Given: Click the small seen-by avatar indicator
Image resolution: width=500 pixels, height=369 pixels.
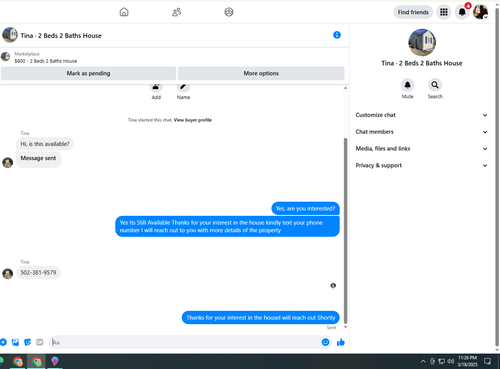Looking at the screenshot, I should [x=333, y=286].
